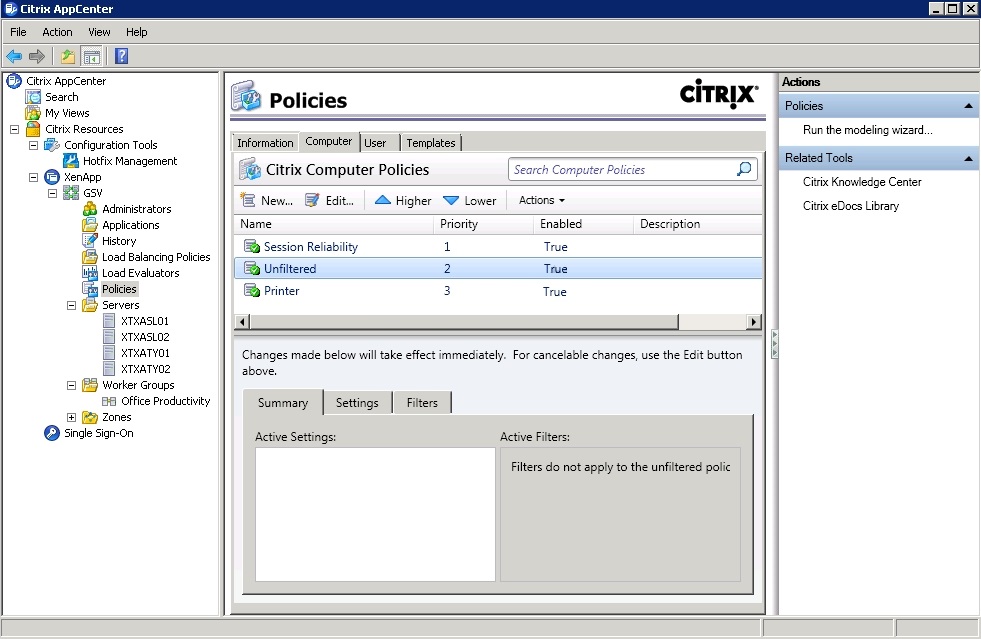This screenshot has height=639, width=981.
Task: Select the XTXATY01 server in the tree
Action: tap(145, 353)
